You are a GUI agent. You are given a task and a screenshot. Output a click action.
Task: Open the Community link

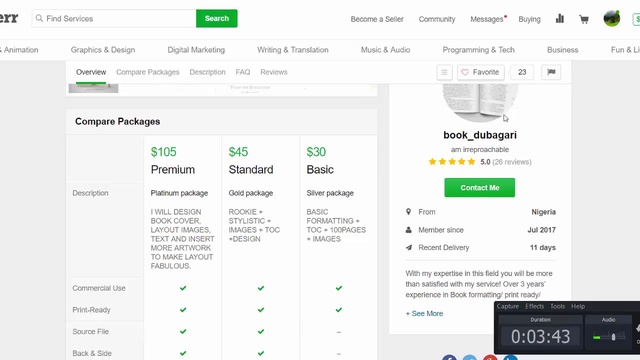pyautogui.click(x=437, y=19)
